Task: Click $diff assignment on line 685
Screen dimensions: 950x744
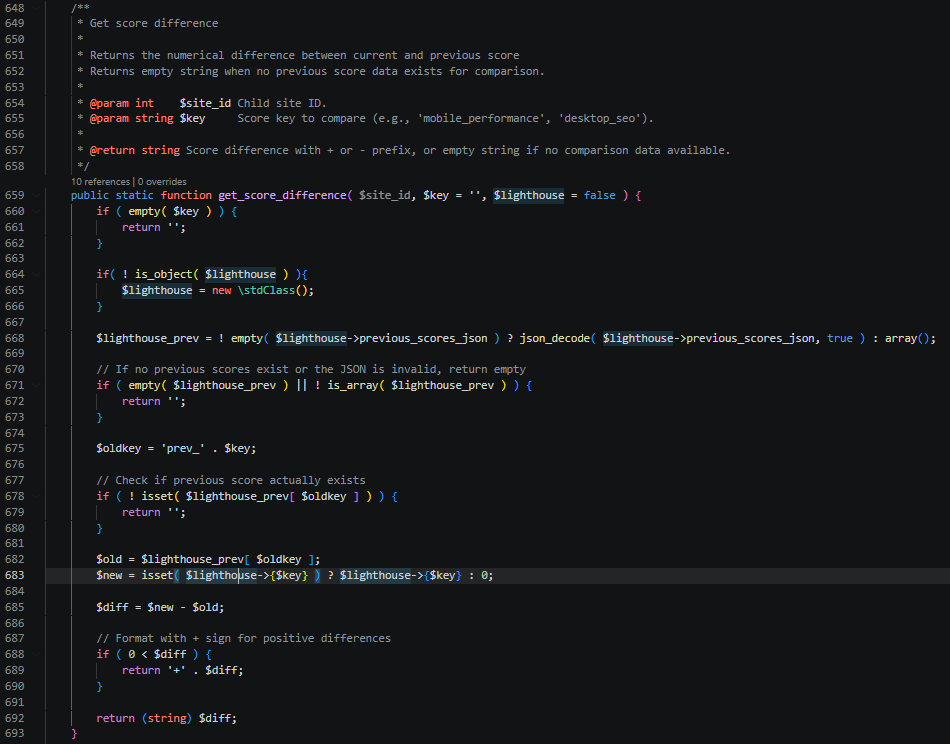Action: pos(112,607)
